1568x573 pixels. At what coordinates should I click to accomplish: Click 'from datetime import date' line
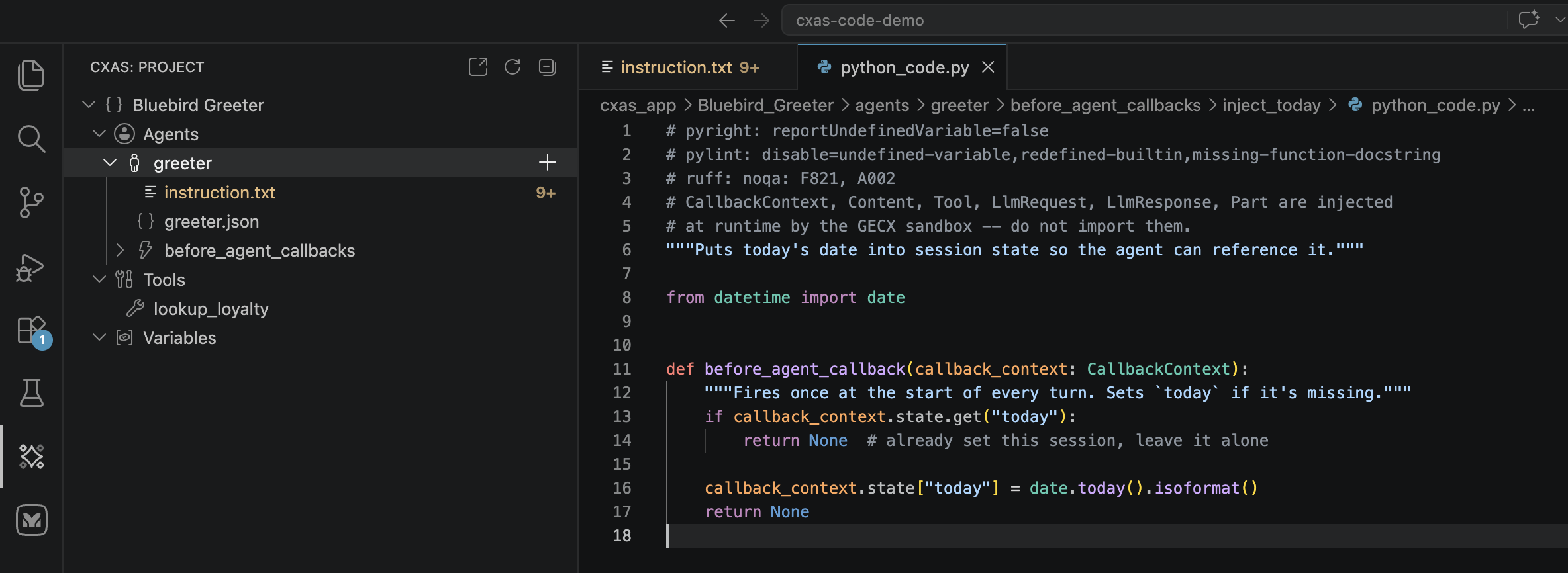tap(785, 297)
